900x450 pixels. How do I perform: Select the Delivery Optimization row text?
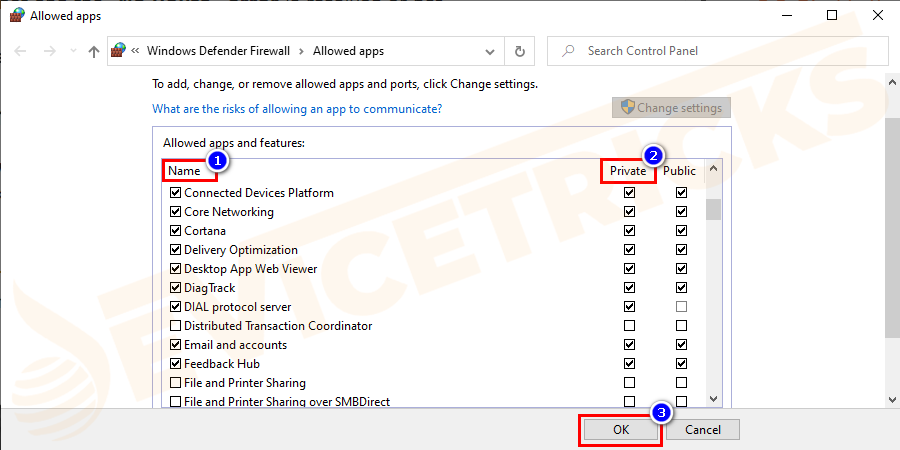[241, 250]
